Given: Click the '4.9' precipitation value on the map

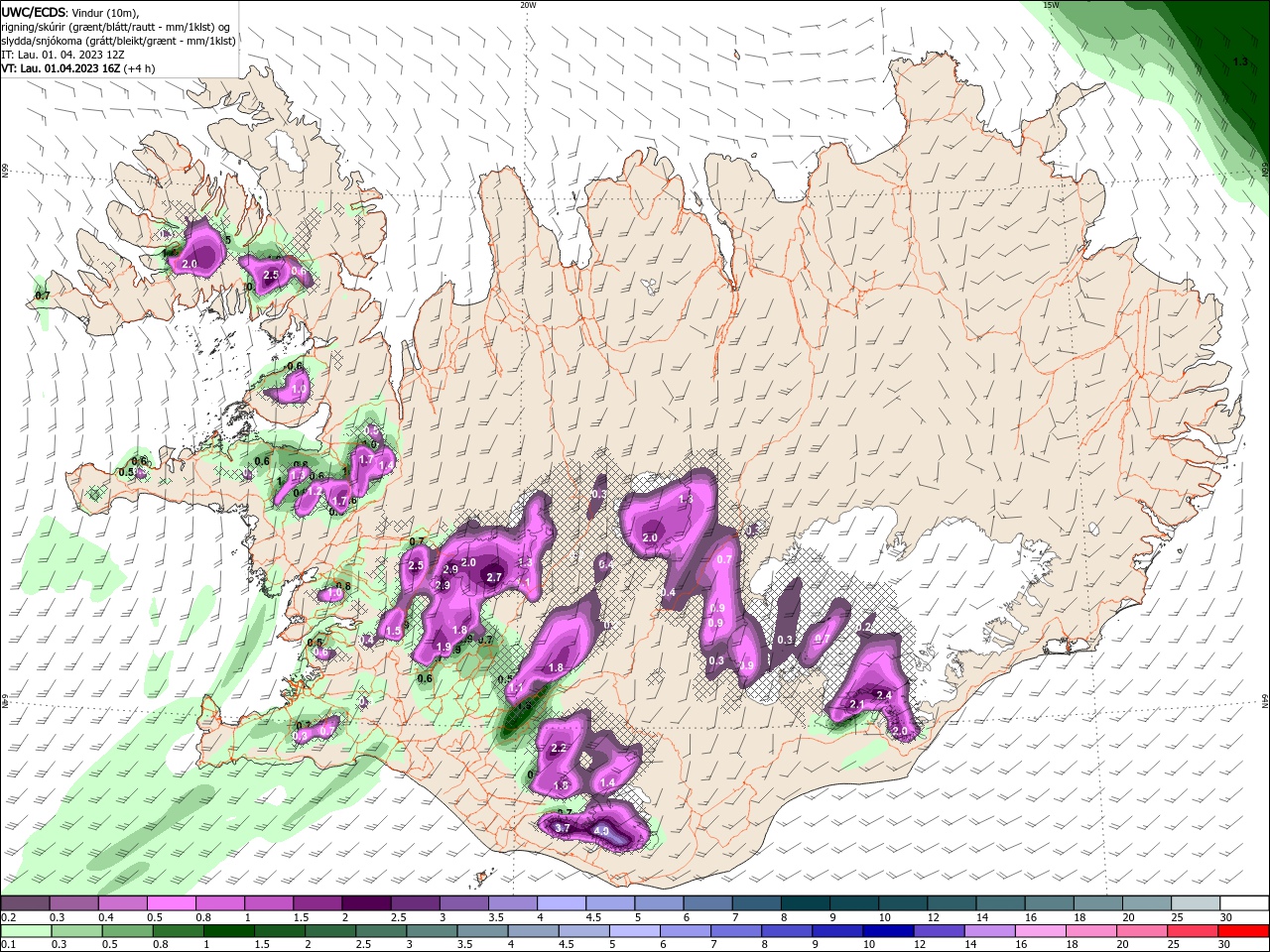Looking at the screenshot, I should [x=600, y=831].
